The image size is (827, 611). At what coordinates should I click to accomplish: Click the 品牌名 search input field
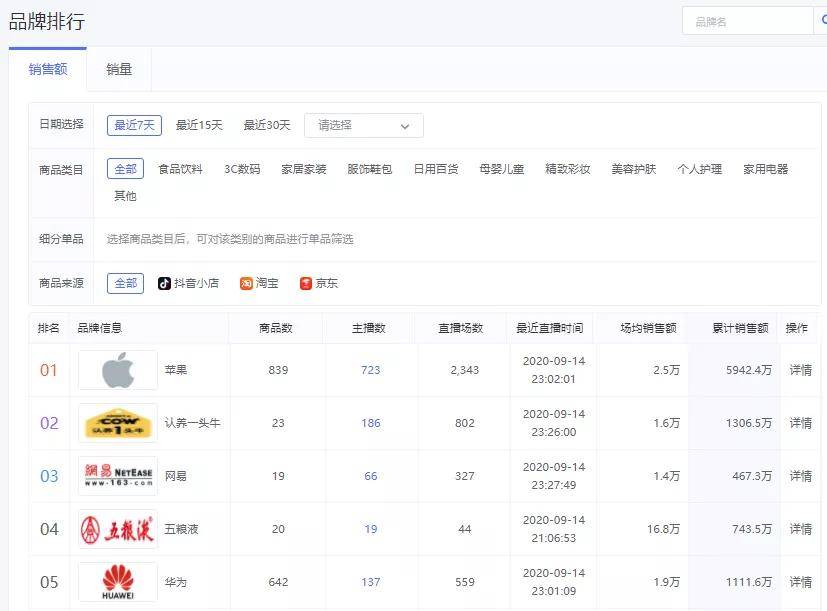pyautogui.click(x=747, y=21)
